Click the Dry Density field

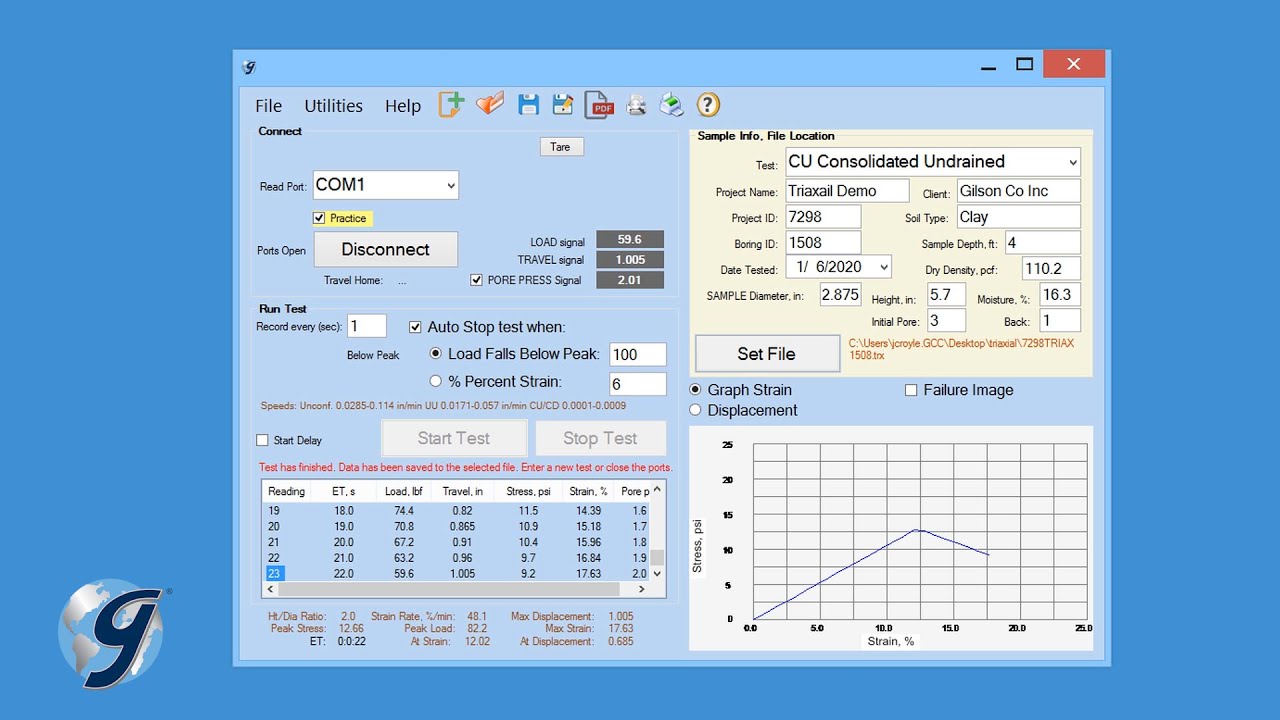(1051, 268)
